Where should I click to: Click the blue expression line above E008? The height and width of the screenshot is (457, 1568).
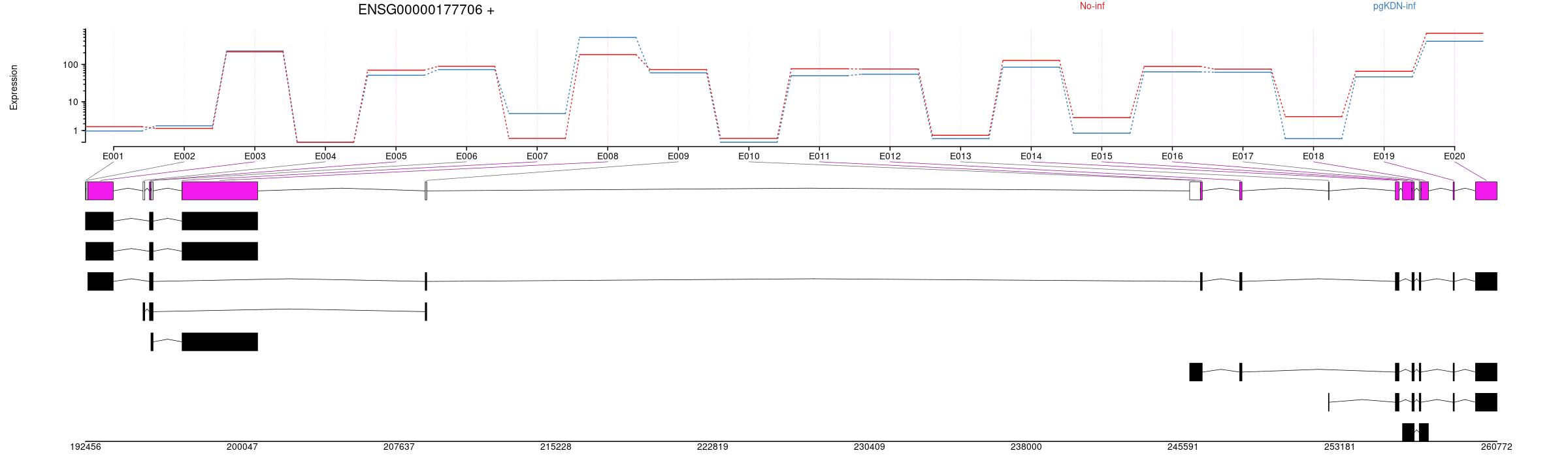tap(608, 38)
